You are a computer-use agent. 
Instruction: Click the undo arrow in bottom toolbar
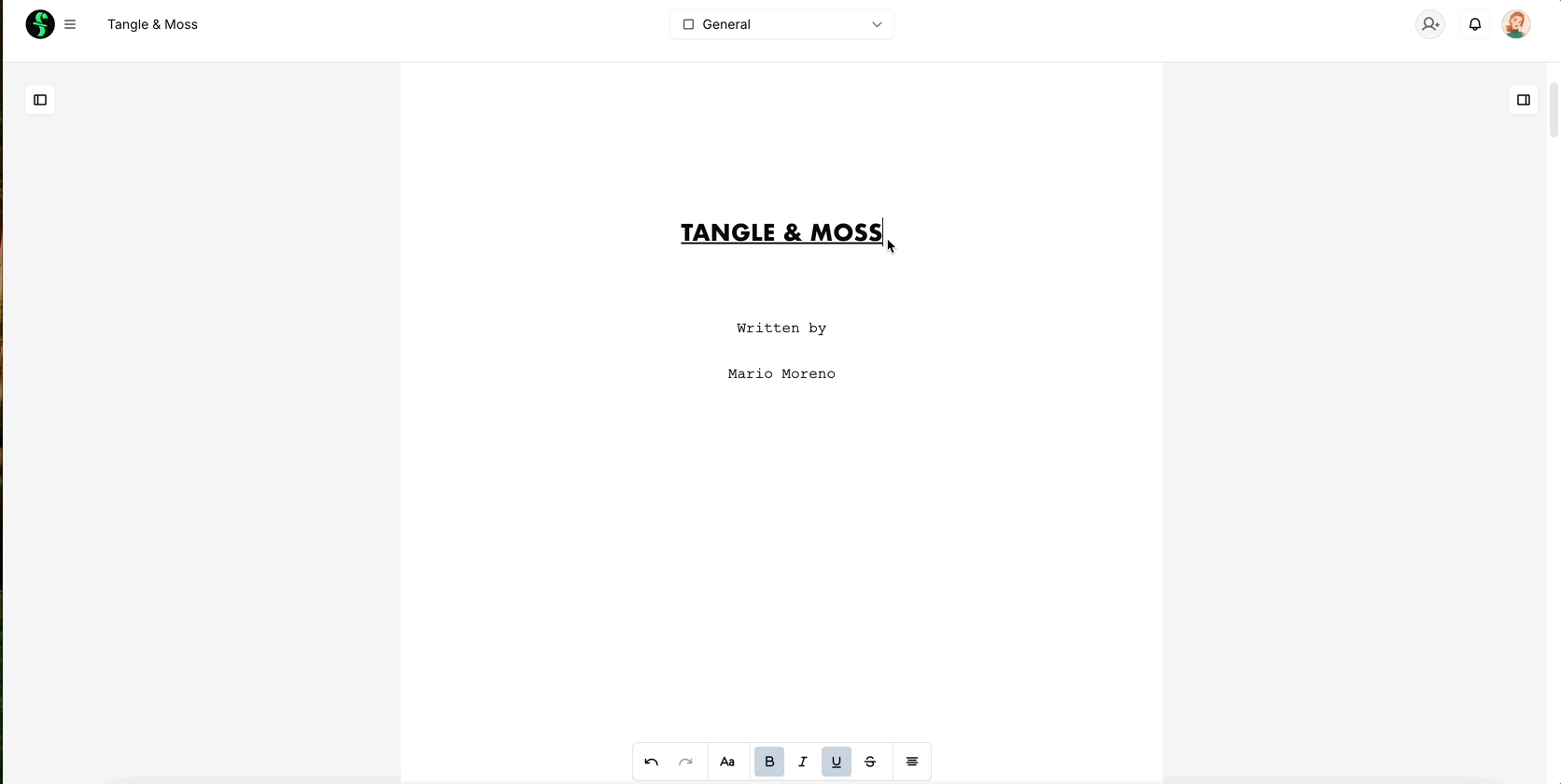(x=652, y=762)
